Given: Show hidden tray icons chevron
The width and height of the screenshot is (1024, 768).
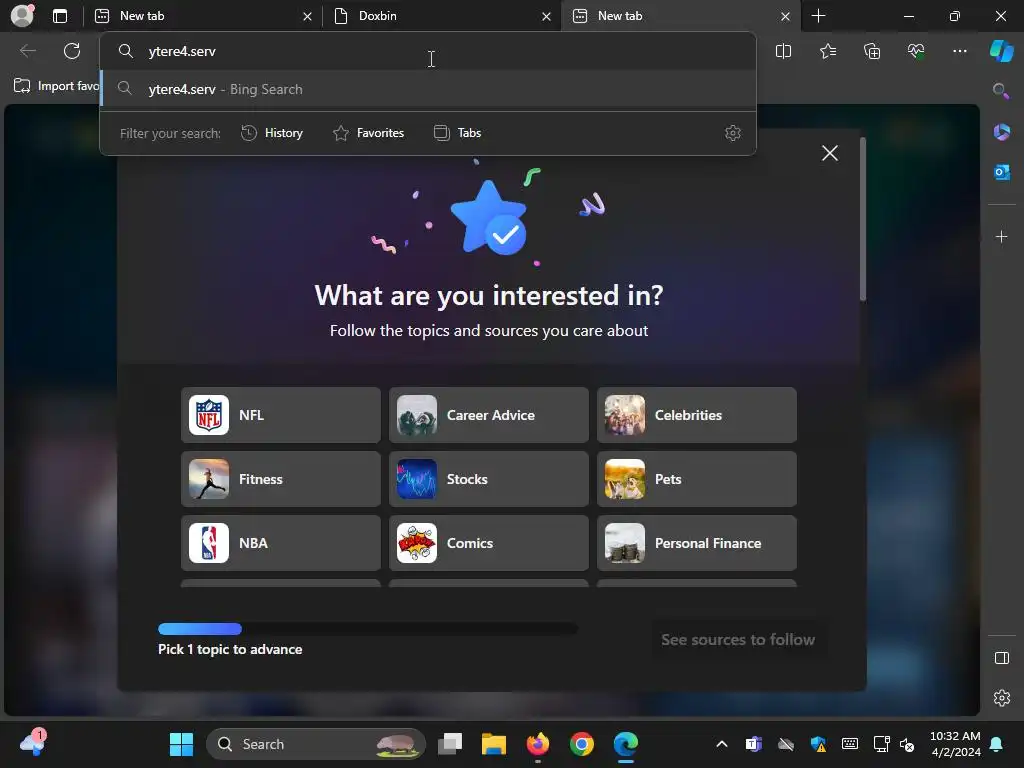Looking at the screenshot, I should pyautogui.click(x=722, y=744).
